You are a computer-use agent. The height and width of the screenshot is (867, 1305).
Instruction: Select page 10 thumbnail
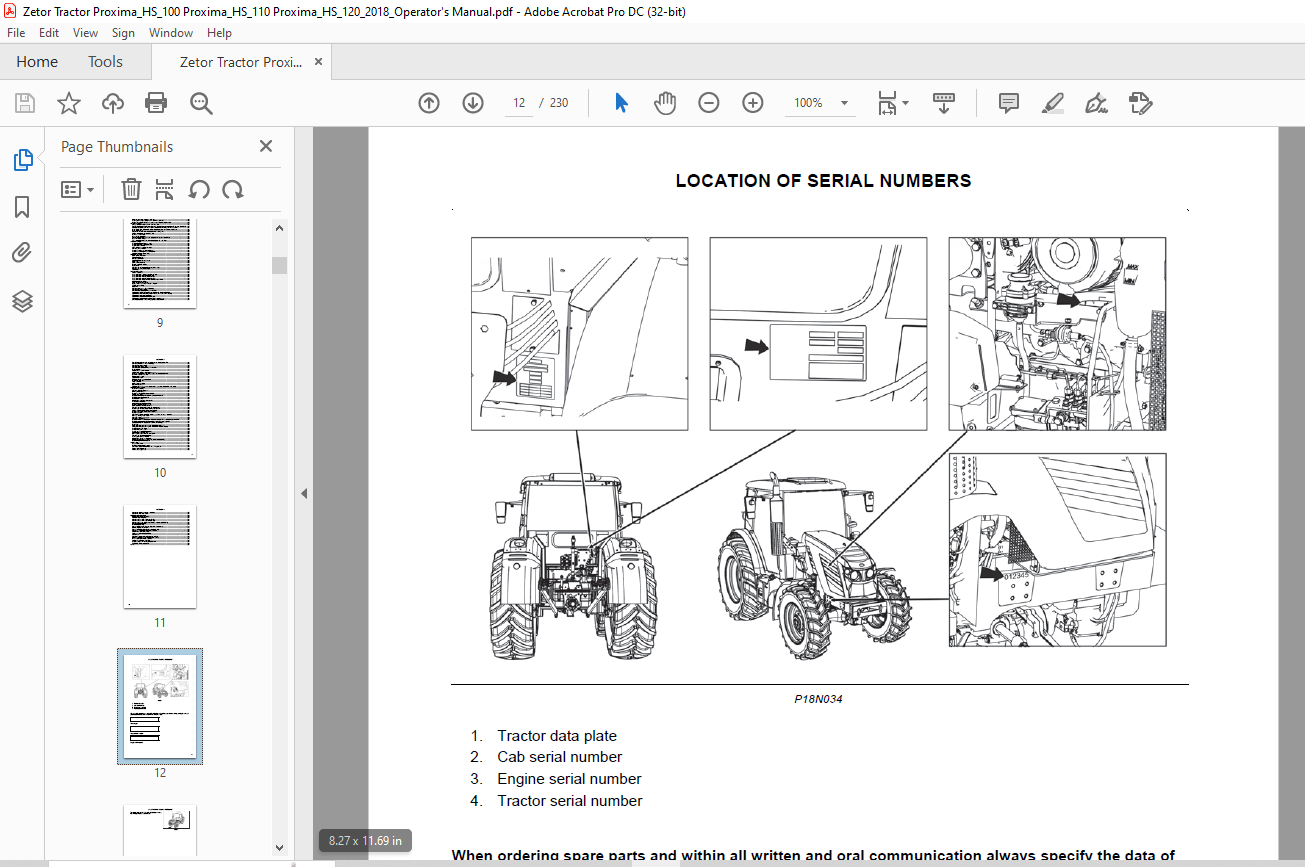160,407
